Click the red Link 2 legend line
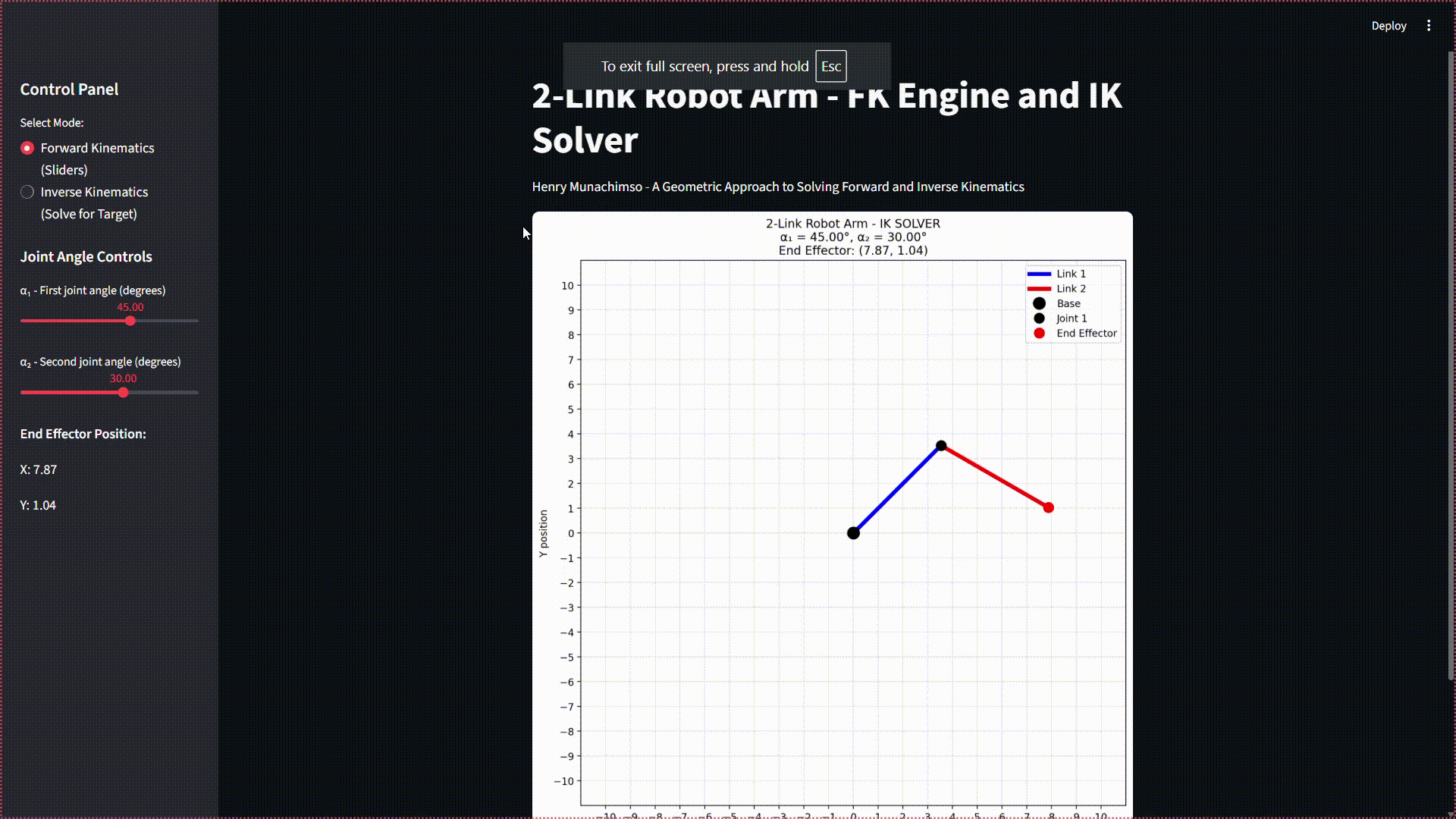This screenshot has width=1456, height=819. coord(1038,289)
